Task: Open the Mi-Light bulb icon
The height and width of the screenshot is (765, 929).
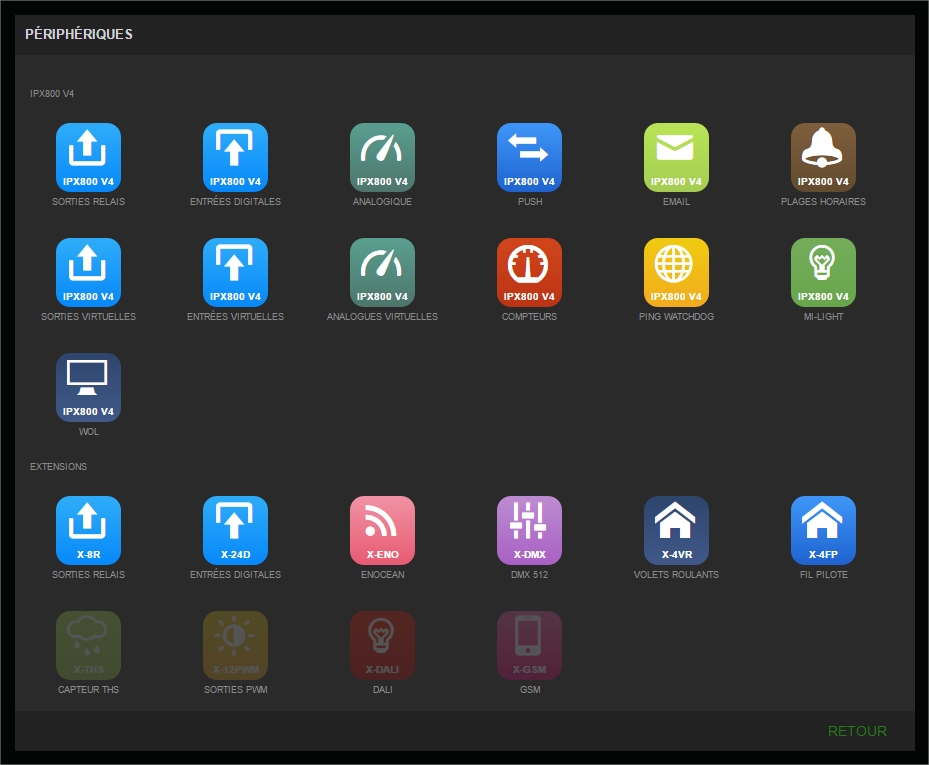Action: coord(823,272)
